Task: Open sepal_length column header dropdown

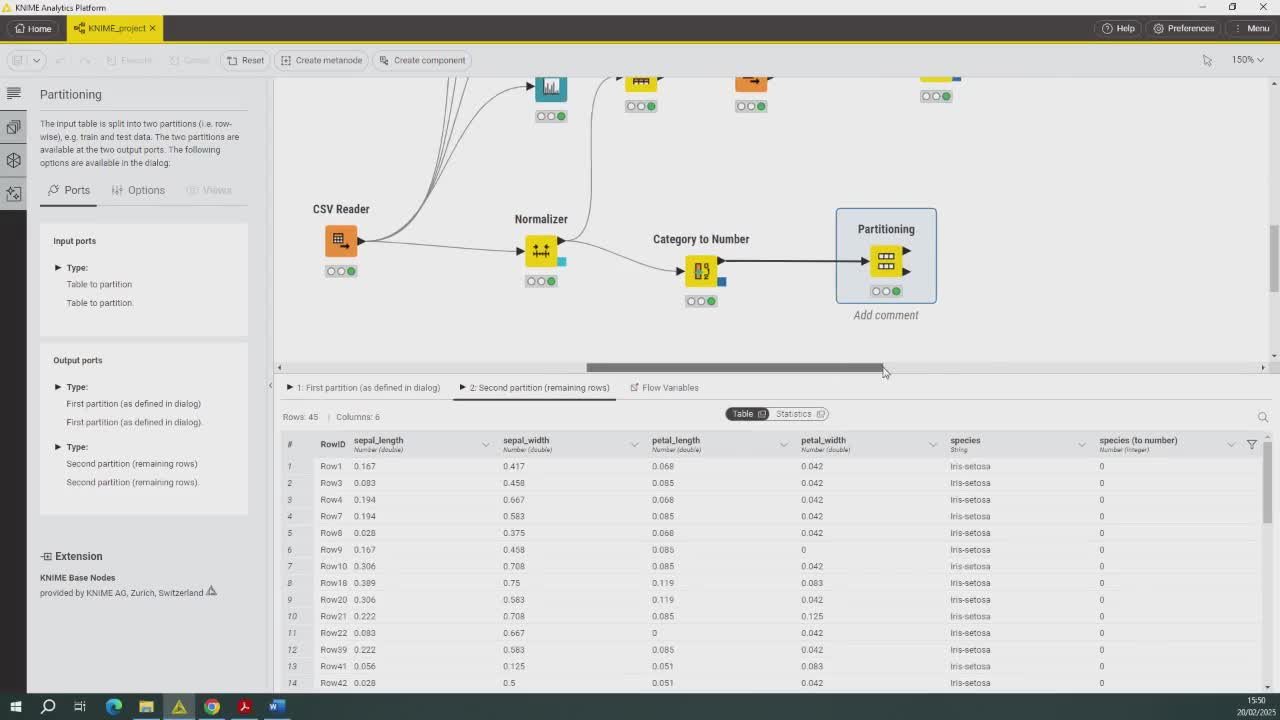Action: [x=485, y=444]
